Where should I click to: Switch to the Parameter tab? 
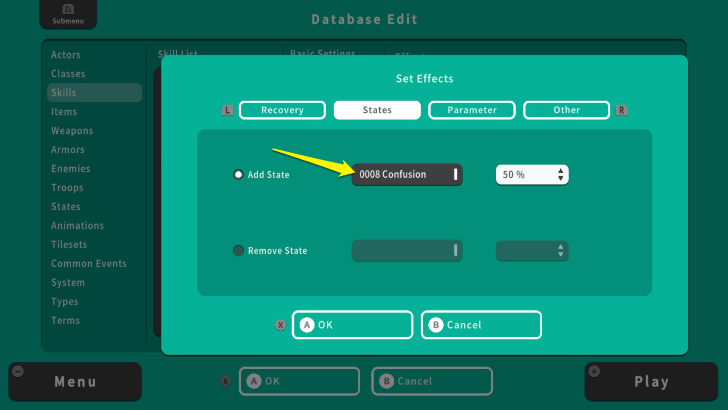point(472,110)
